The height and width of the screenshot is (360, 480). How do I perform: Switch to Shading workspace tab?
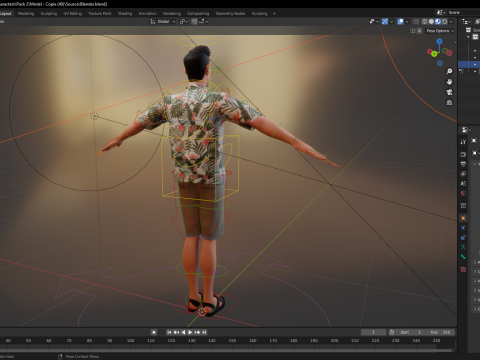125,13
